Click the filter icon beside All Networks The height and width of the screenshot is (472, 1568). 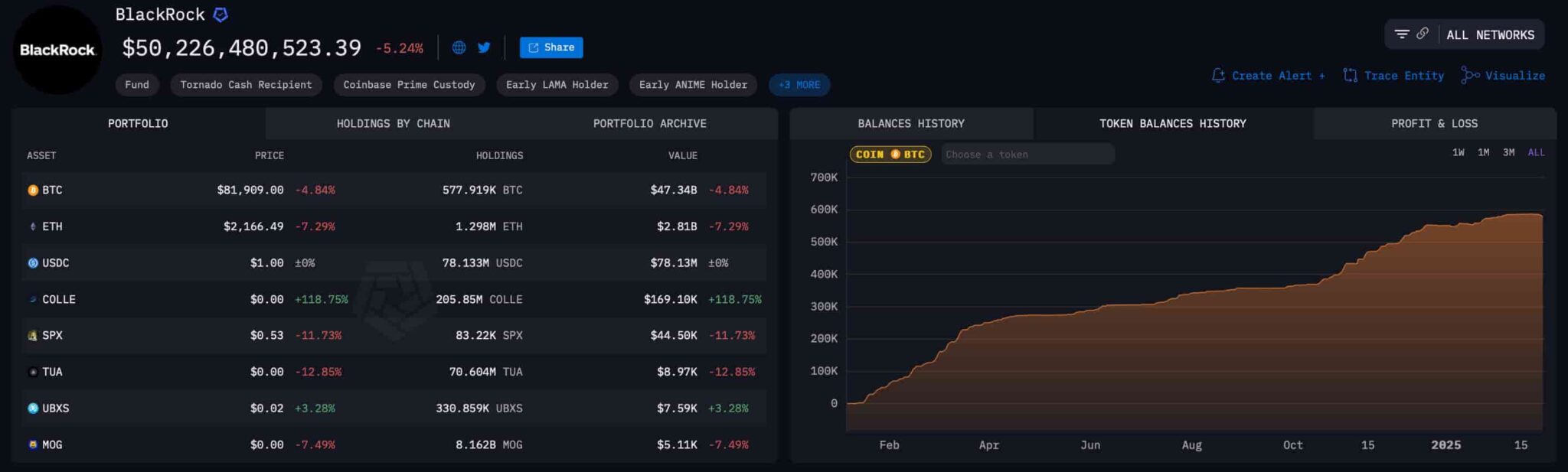pyautogui.click(x=1401, y=34)
